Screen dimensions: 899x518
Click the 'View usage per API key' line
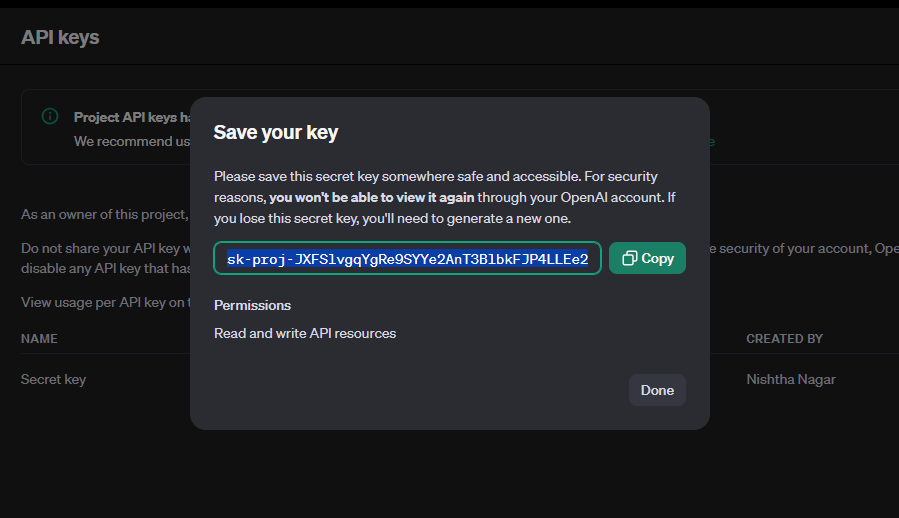pos(105,302)
